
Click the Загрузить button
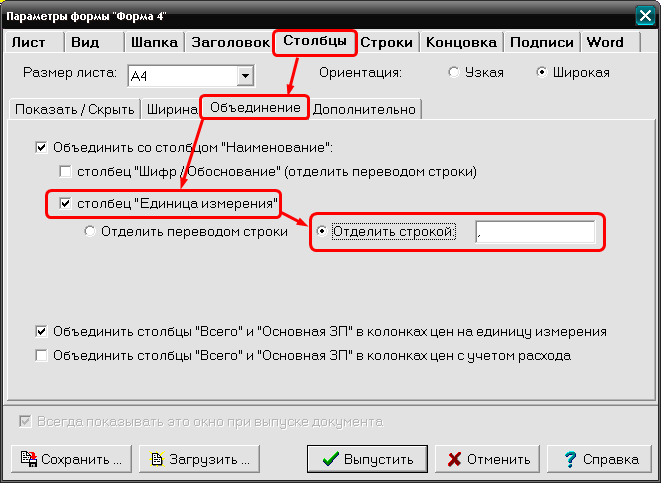[199, 459]
